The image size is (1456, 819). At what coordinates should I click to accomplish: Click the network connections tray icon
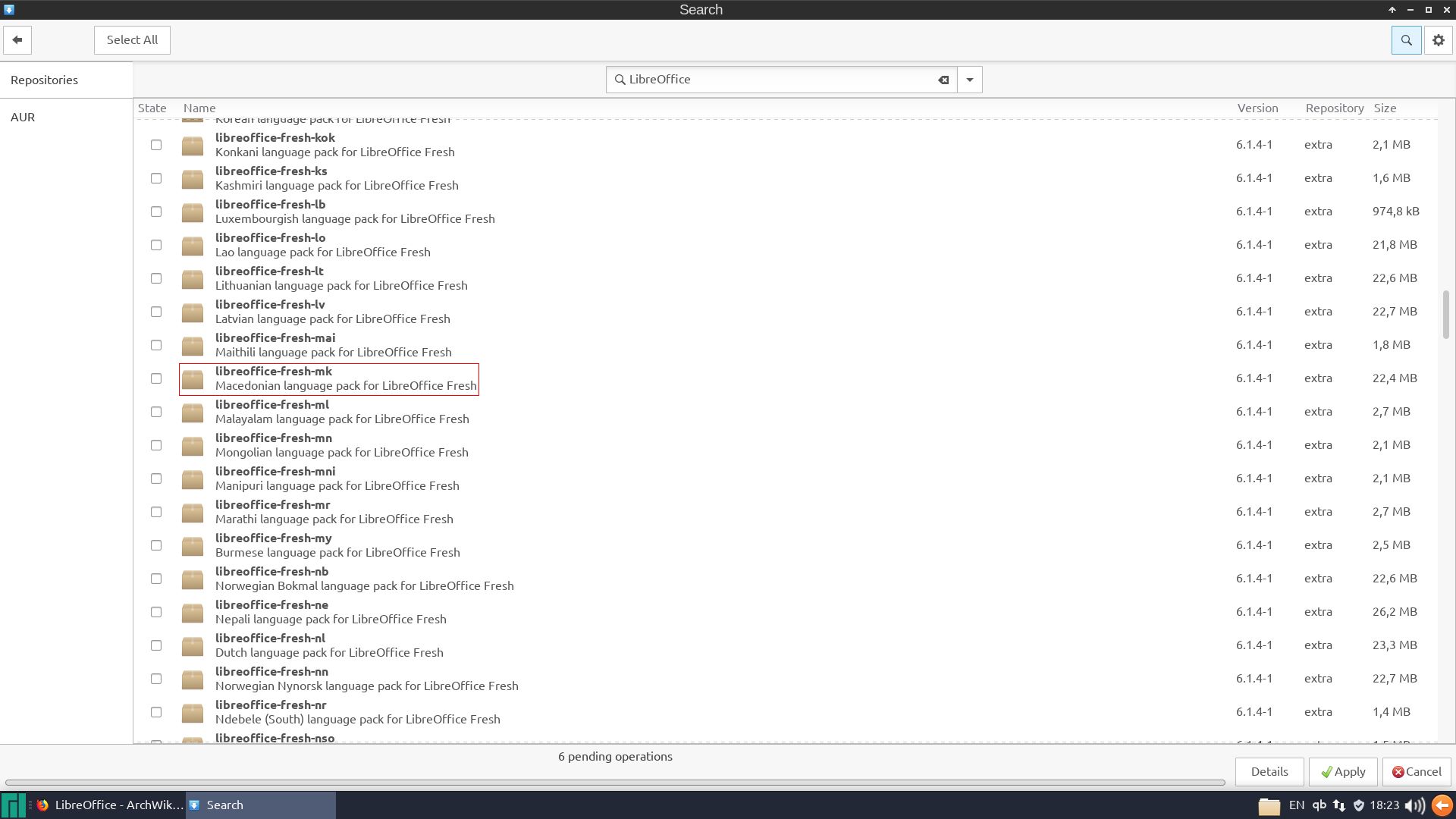tap(1339, 805)
